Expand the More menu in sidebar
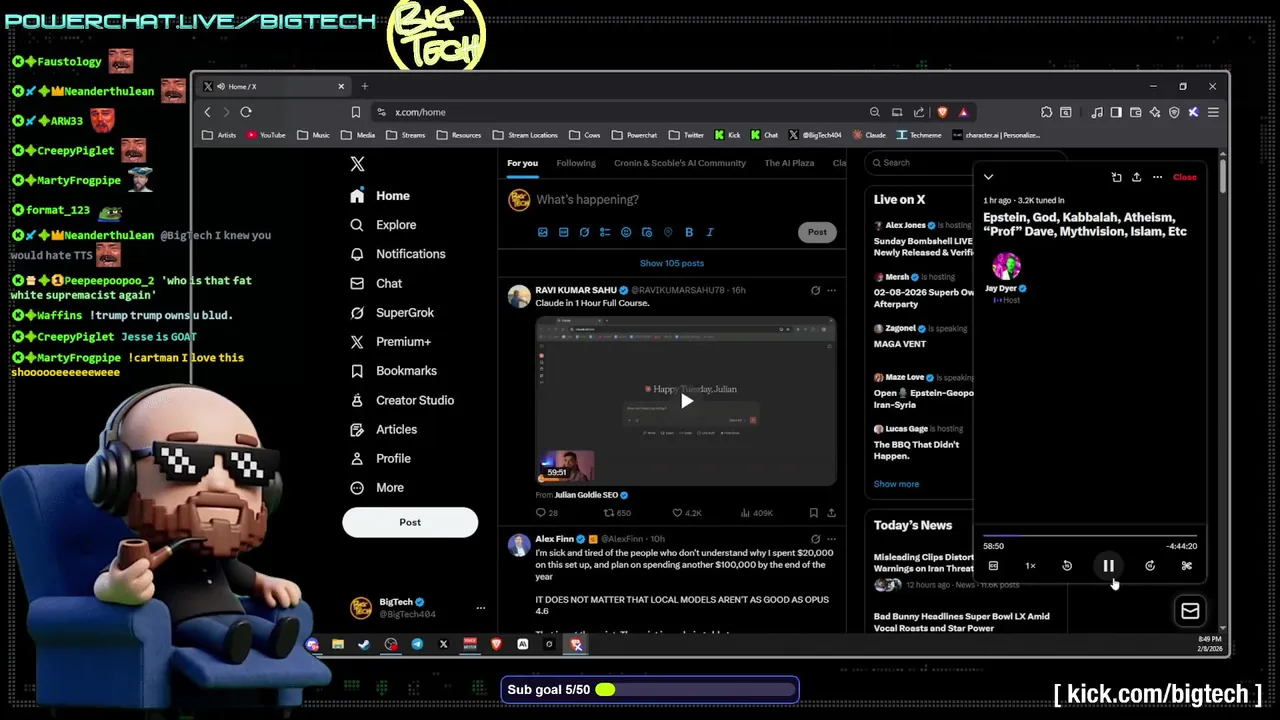 pos(377,488)
